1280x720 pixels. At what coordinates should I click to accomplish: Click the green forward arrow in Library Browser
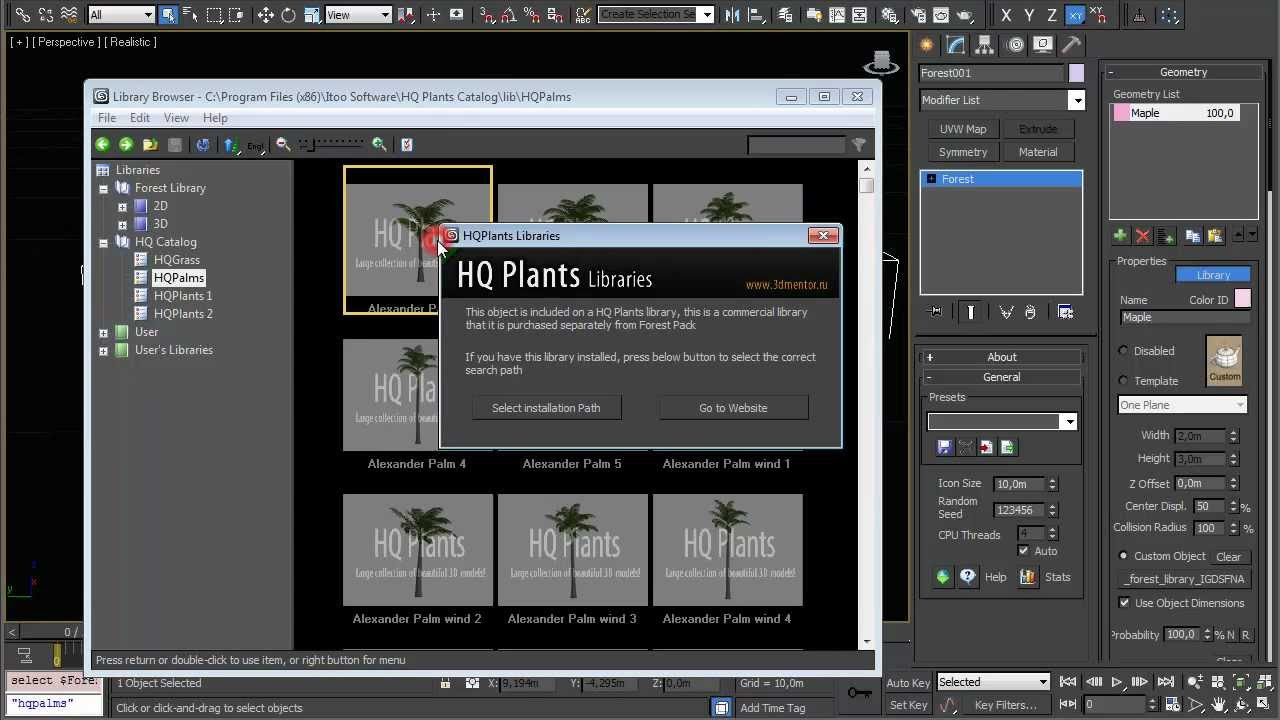click(126, 145)
